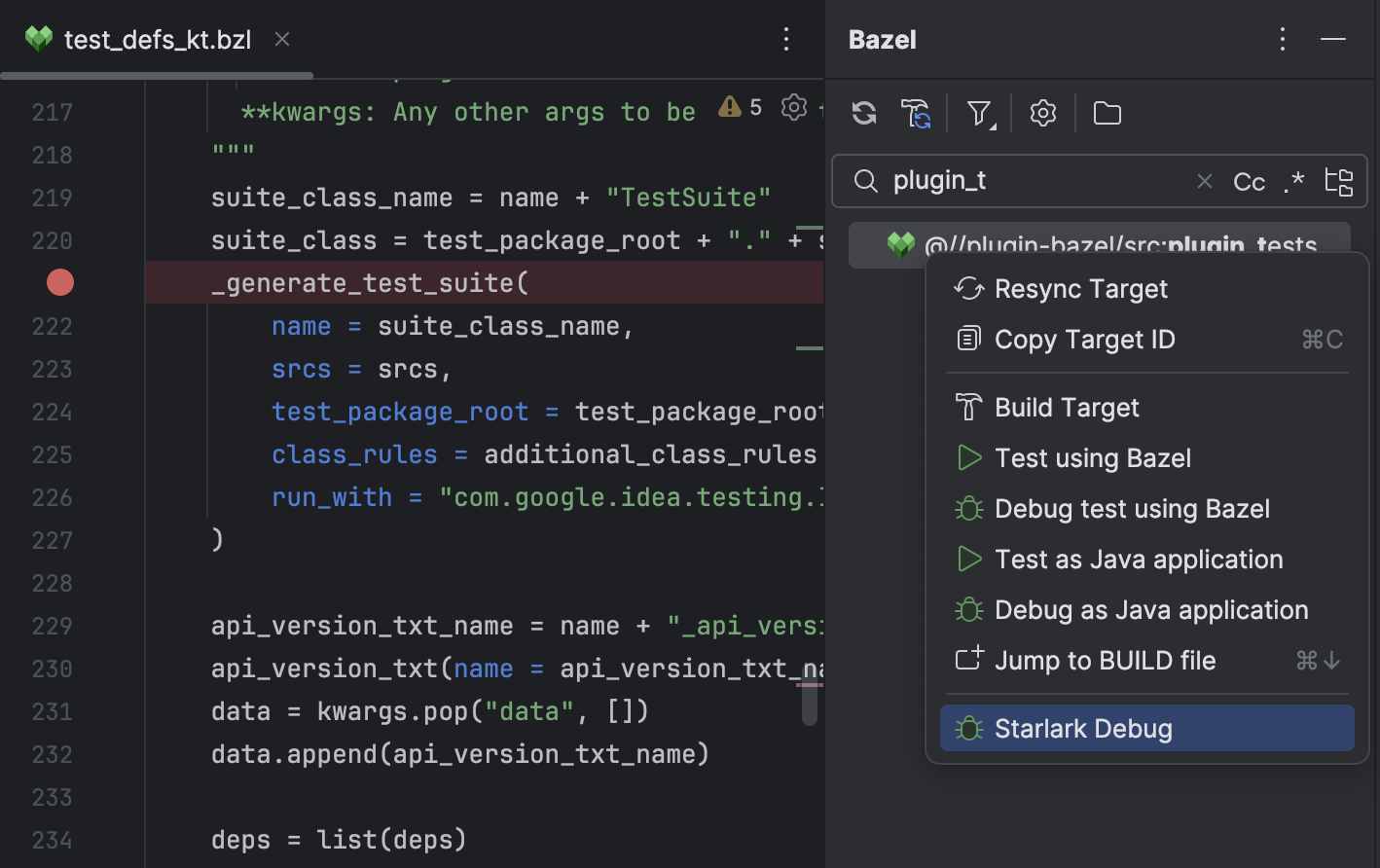This screenshot has height=868, width=1380.
Task: Toggle match case Cc in target search
Action: point(1249,181)
